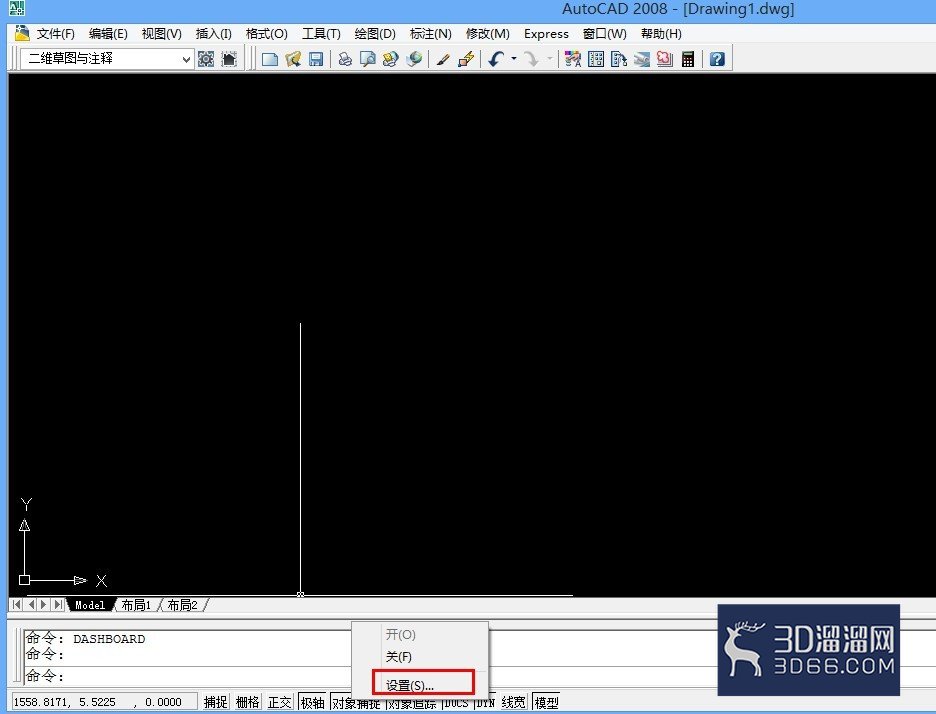
Task: Jump to last layout tab arrow
Action: pos(57,604)
